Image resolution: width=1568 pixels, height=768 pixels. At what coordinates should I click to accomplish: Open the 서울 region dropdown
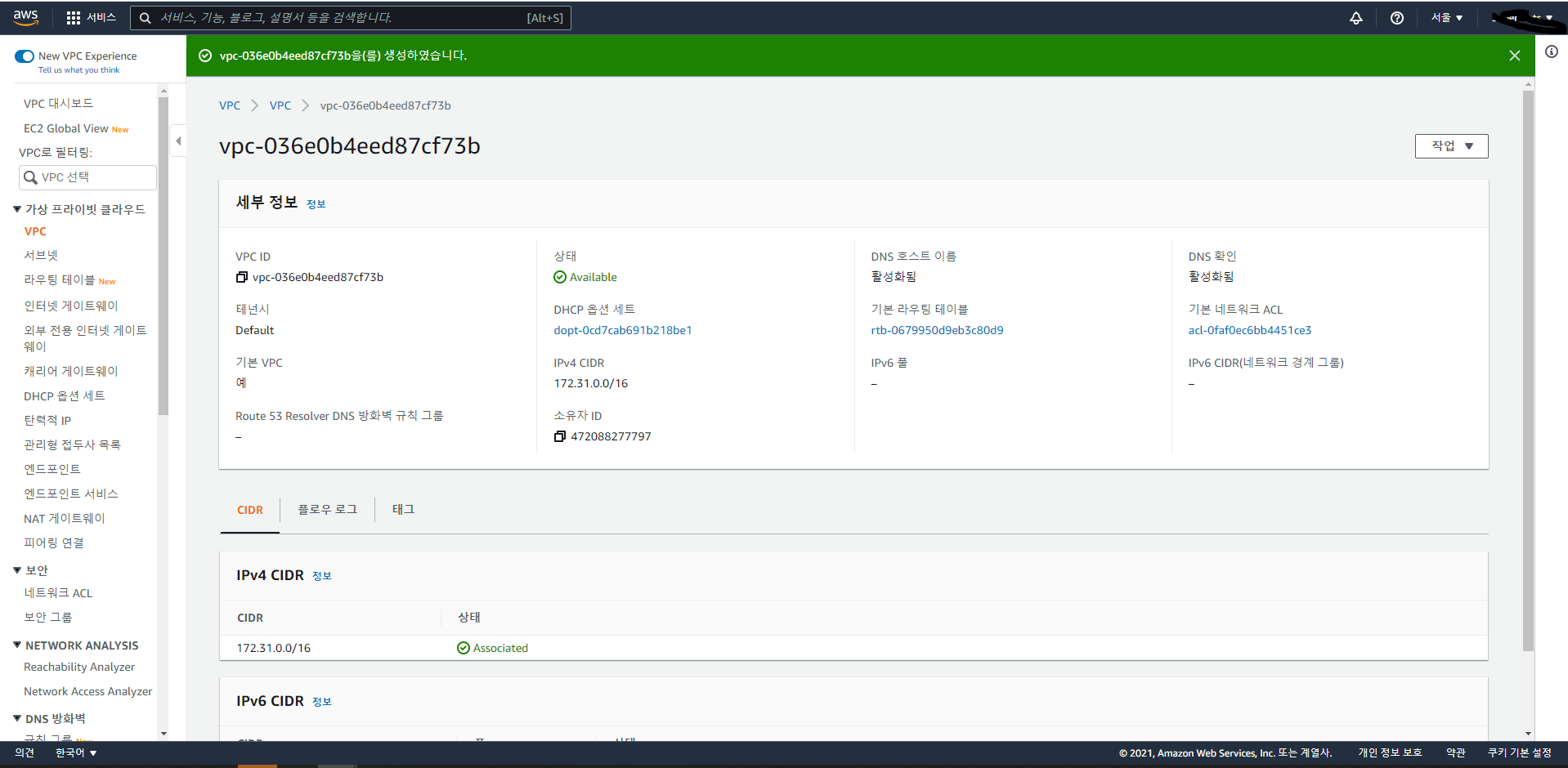point(1446,18)
